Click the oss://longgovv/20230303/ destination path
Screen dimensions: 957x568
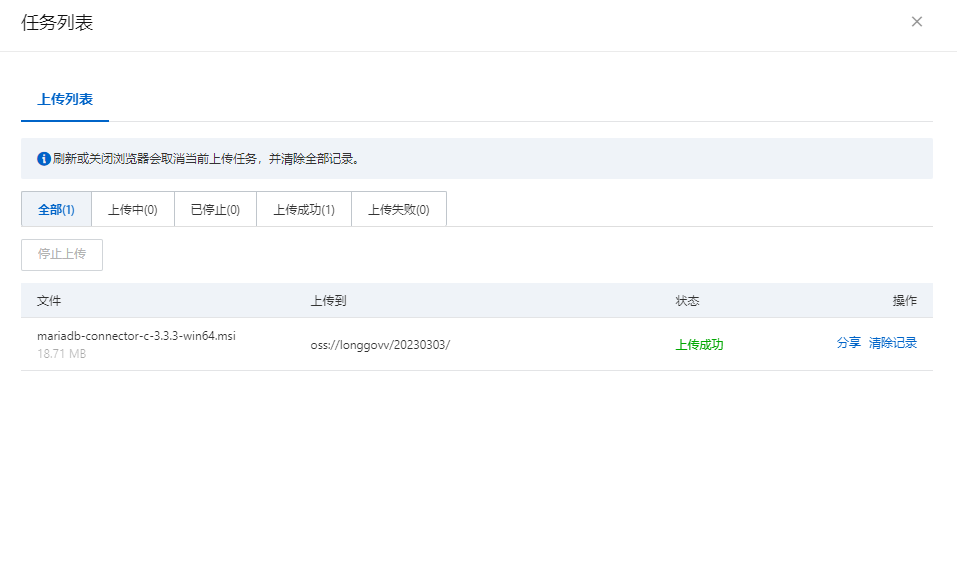click(380, 345)
